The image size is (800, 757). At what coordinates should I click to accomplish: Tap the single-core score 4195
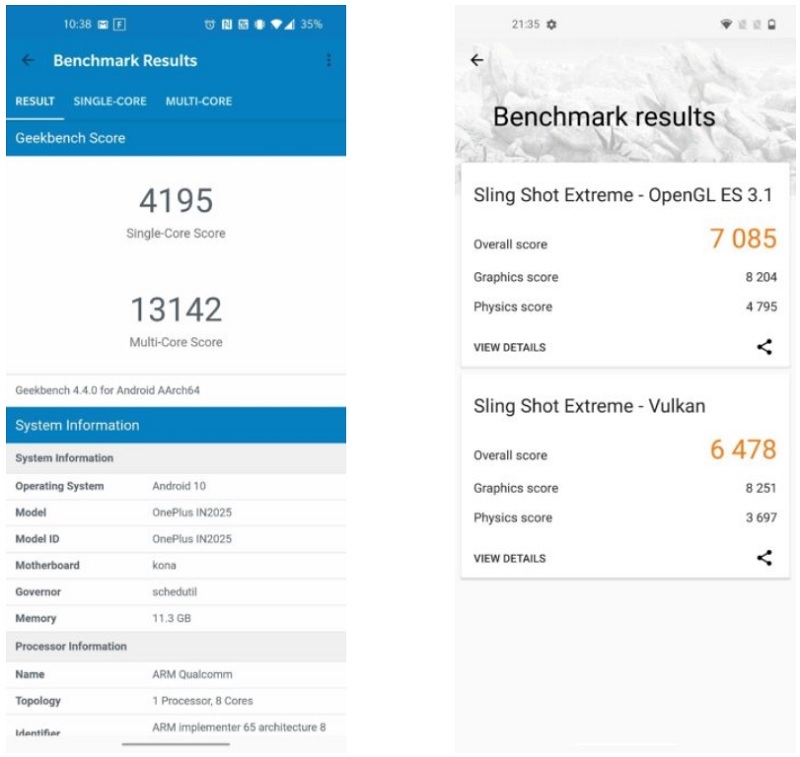click(176, 200)
